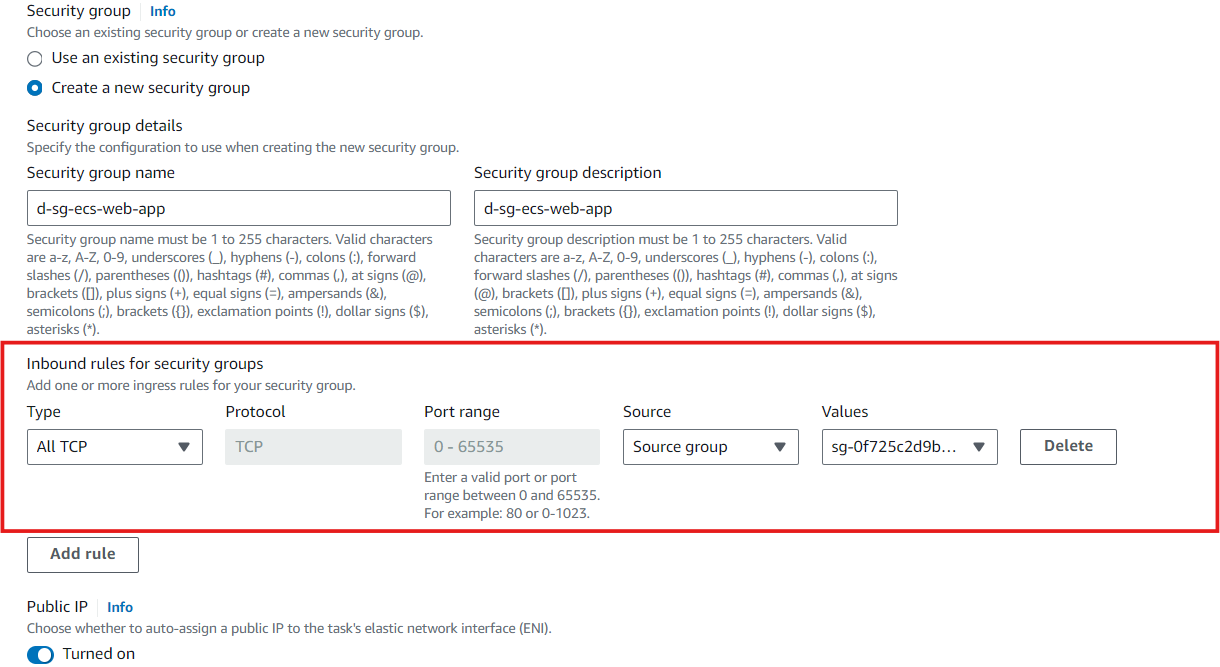Select 'Use an existing security group' option
Image resolution: width=1220 pixels, height=667 pixels.
point(34,58)
